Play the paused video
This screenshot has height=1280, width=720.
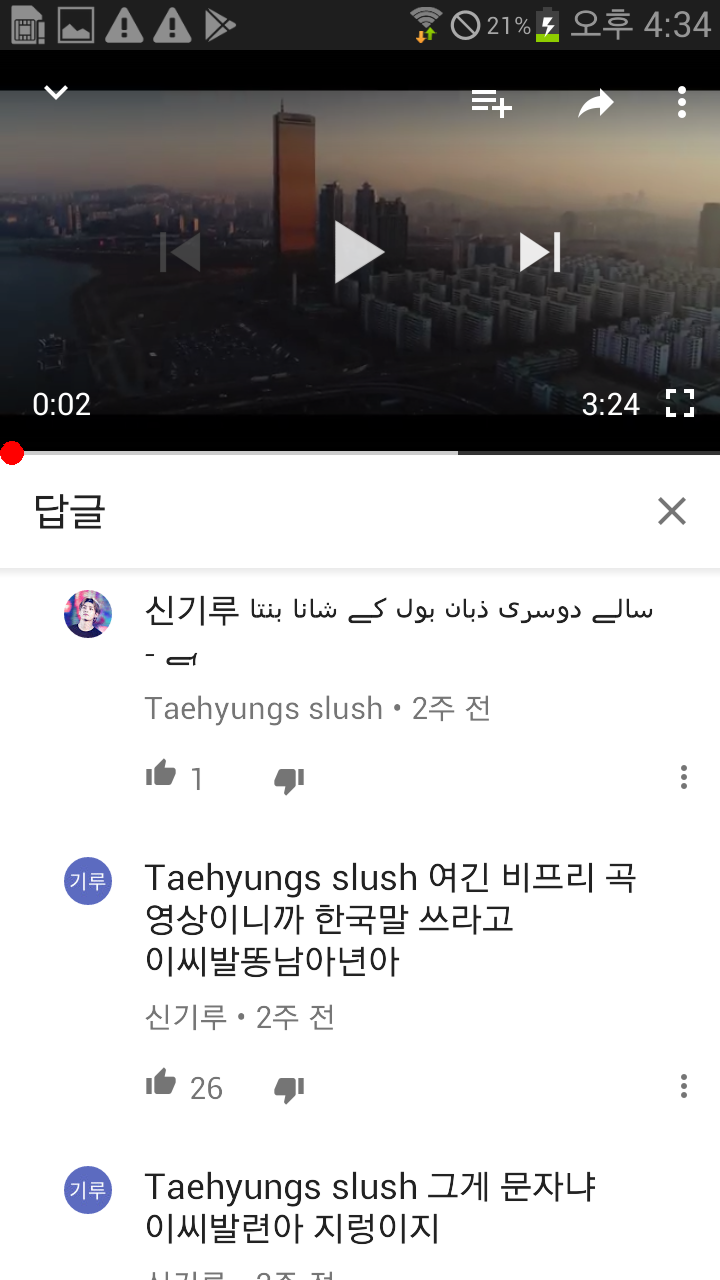coord(359,252)
